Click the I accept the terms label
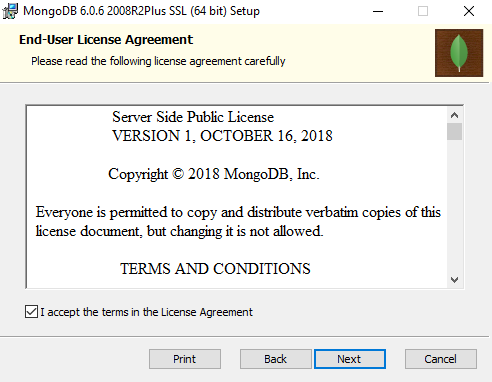 [x=147, y=312]
